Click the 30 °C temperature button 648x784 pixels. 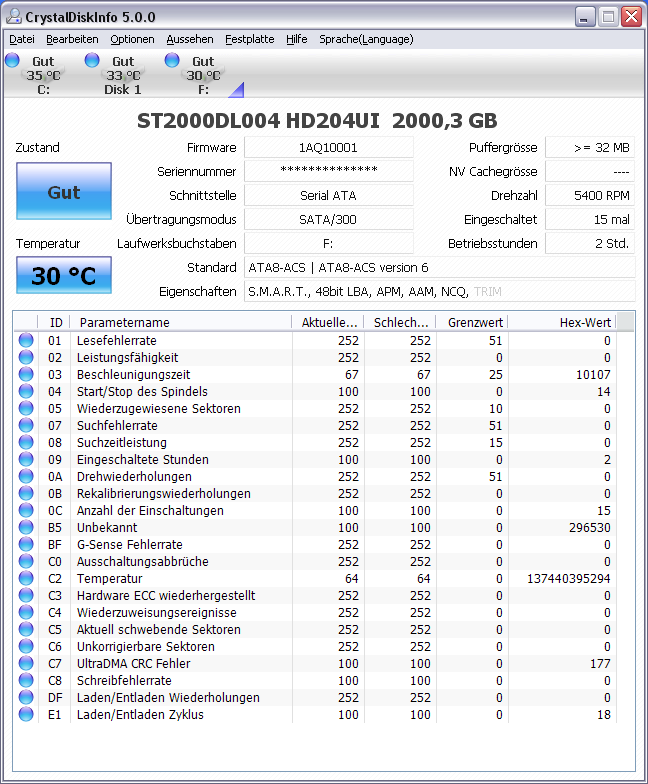(x=64, y=275)
